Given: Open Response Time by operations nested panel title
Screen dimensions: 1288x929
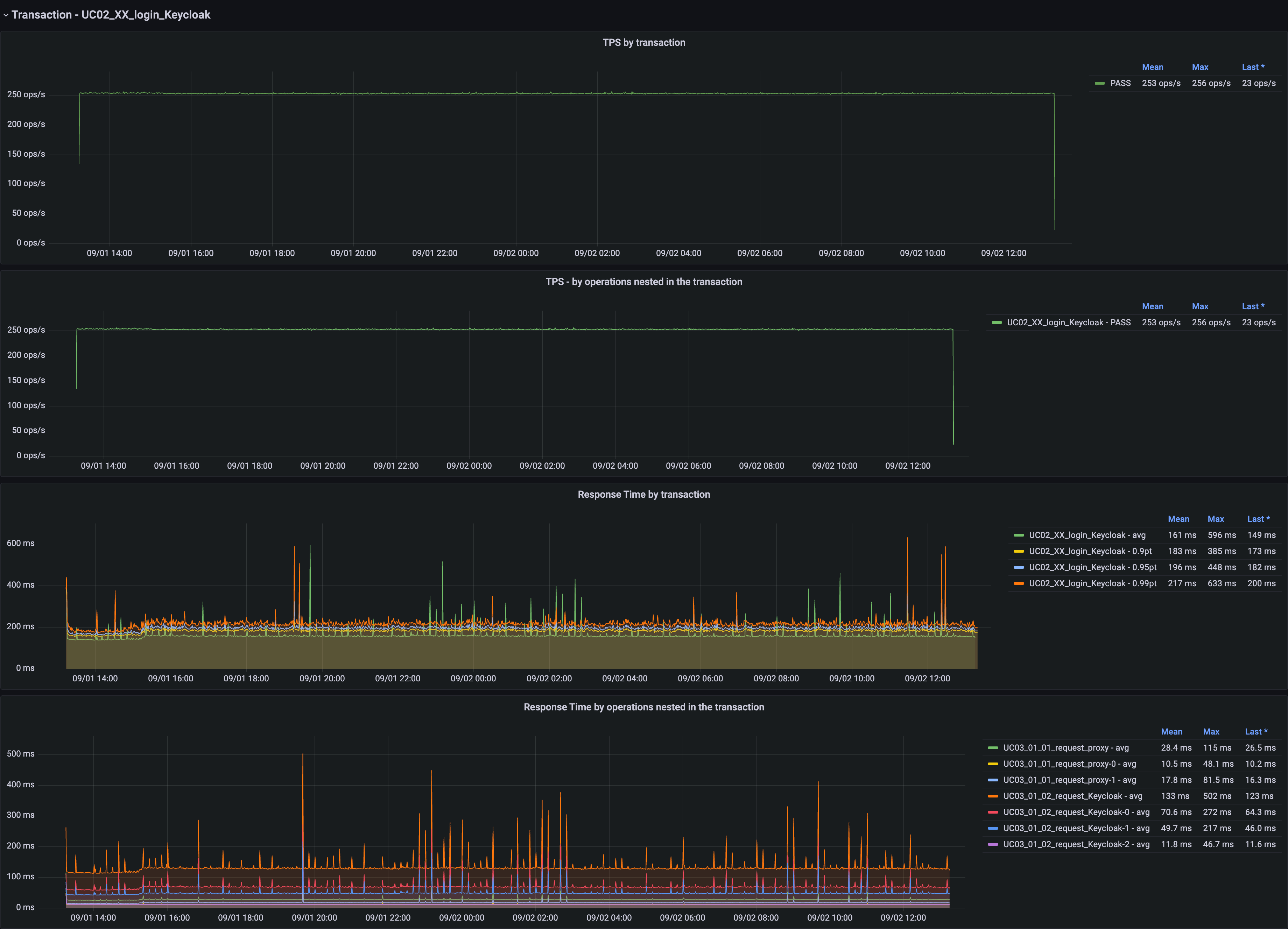Looking at the screenshot, I should (643, 707).
